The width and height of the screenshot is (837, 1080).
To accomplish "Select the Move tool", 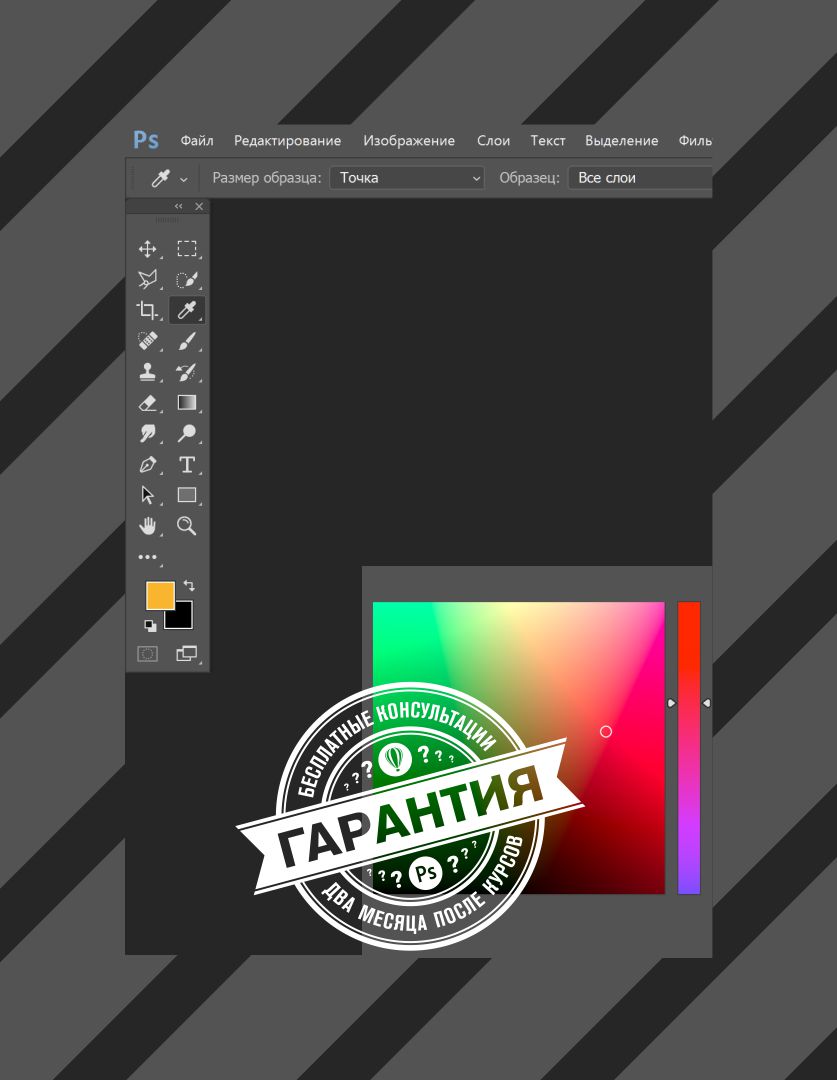I will pos(148,249).
